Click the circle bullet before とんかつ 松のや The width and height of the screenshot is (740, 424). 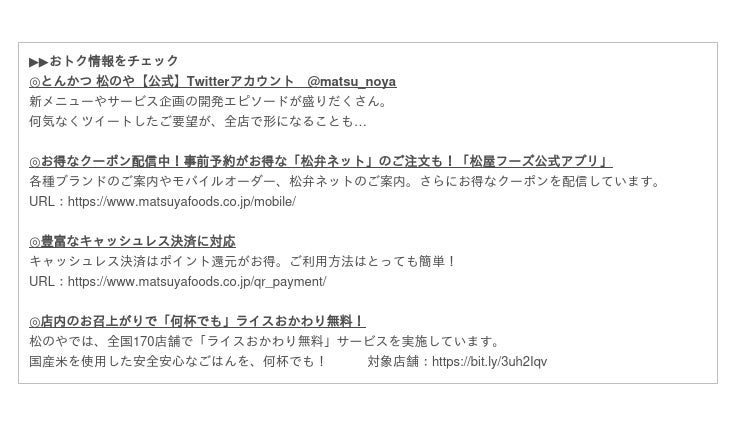pos(35,82)
